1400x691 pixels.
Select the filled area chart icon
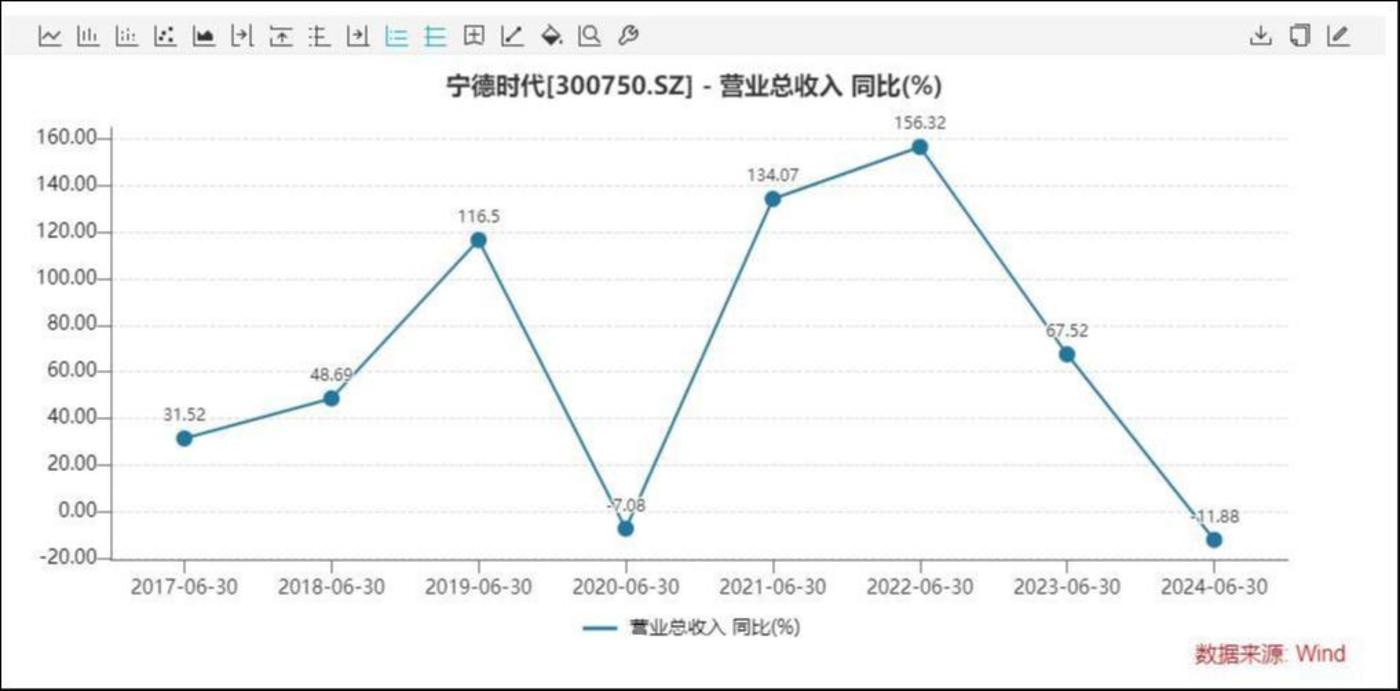204,36
